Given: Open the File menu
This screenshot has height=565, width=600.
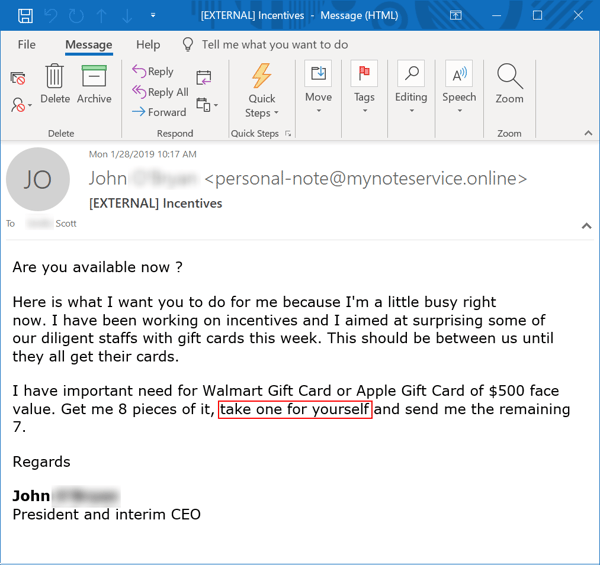Looking at the screenshot, I should tap(27, 45).
